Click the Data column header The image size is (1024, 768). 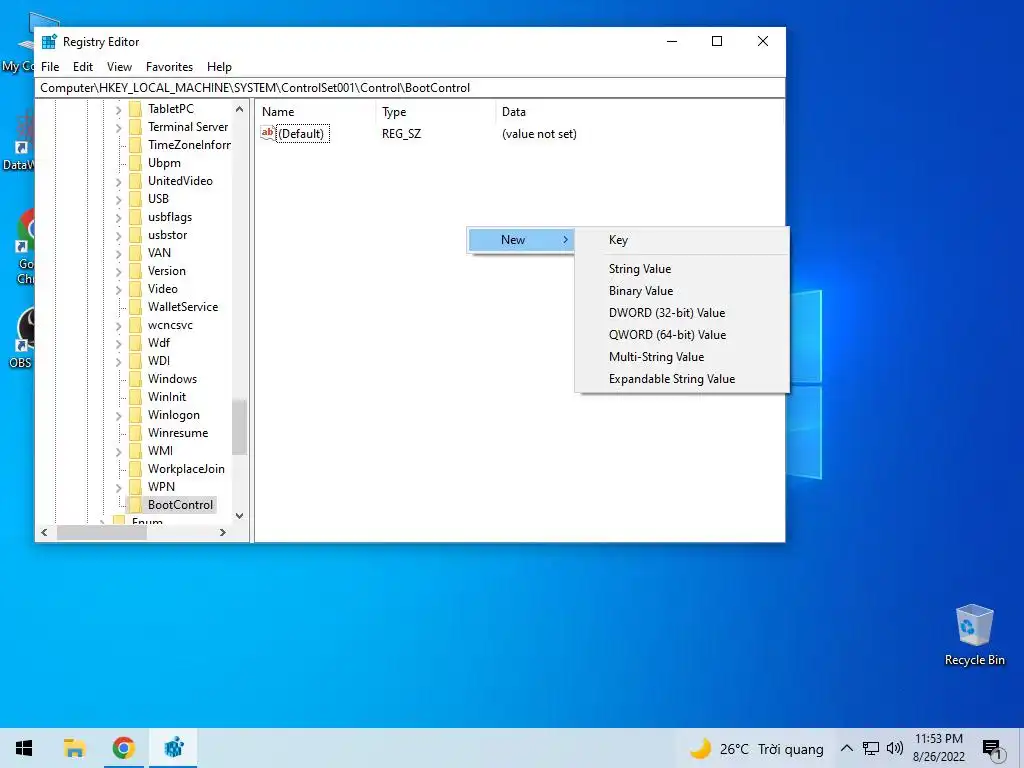[x=639, y=112]
